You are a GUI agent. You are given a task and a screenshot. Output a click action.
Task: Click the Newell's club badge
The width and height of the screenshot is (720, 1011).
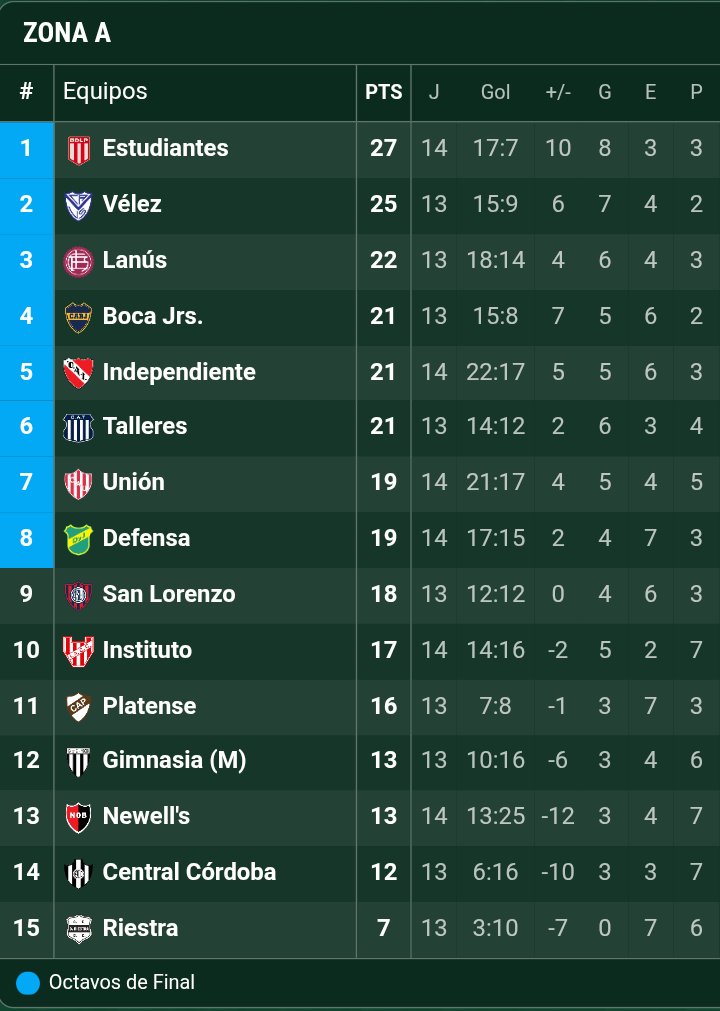coord(78,817)
